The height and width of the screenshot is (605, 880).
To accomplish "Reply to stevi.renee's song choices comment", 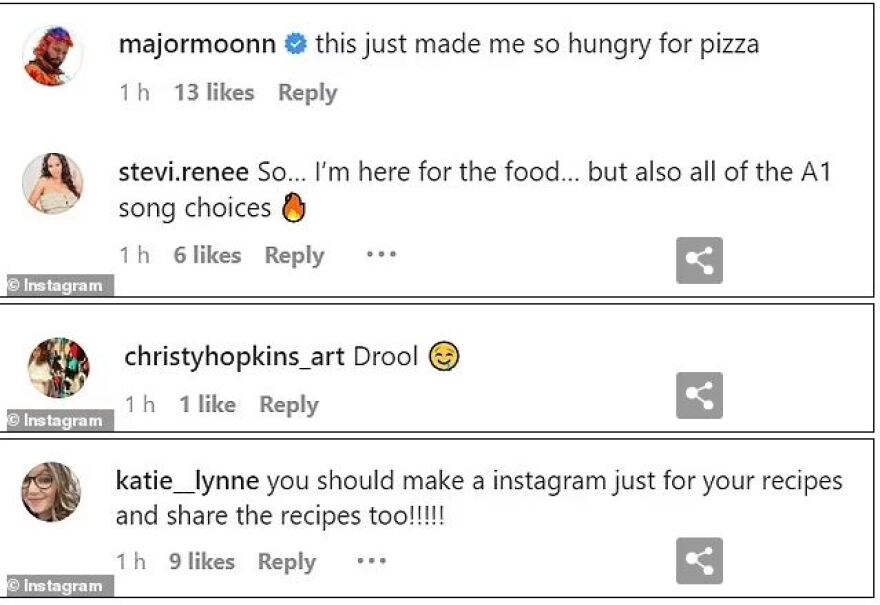I will [x=294, y=256].
